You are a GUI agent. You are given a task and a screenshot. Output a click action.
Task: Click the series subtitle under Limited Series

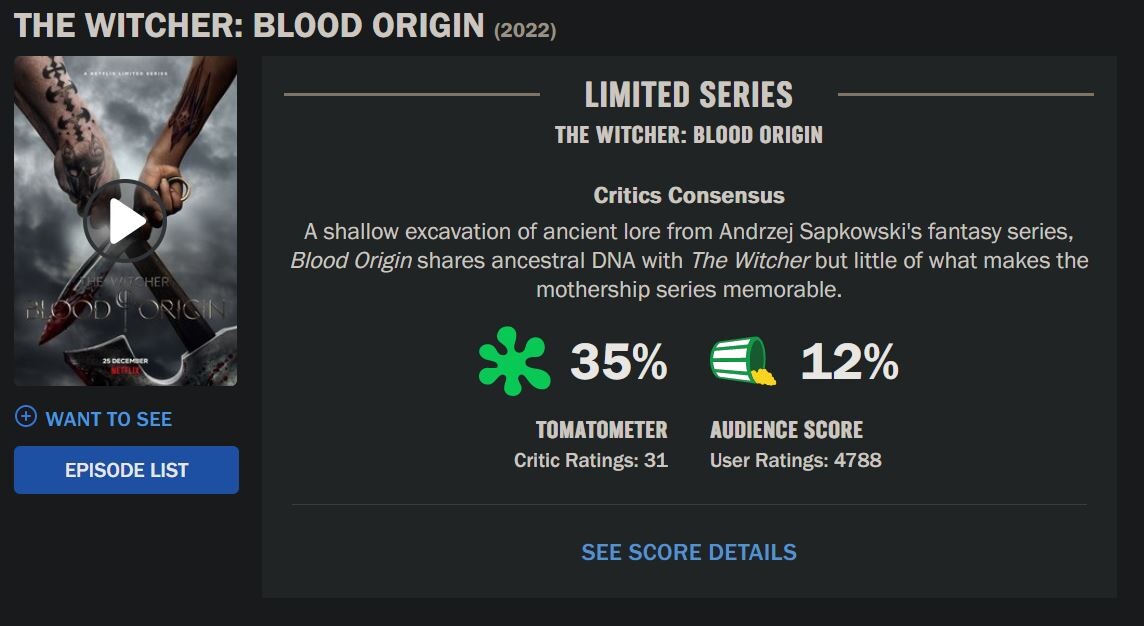point(689,135)
